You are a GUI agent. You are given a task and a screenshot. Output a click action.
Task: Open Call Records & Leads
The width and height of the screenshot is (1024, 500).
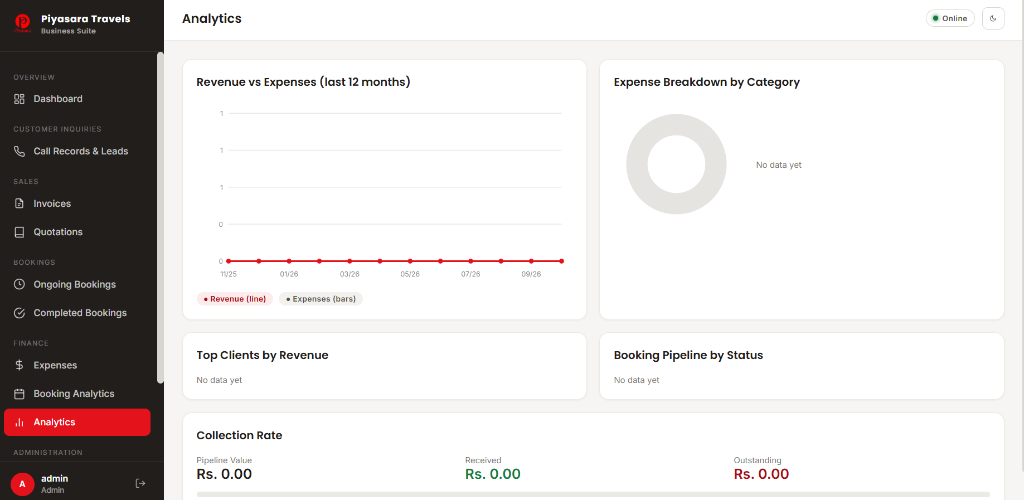click(77, 151)
